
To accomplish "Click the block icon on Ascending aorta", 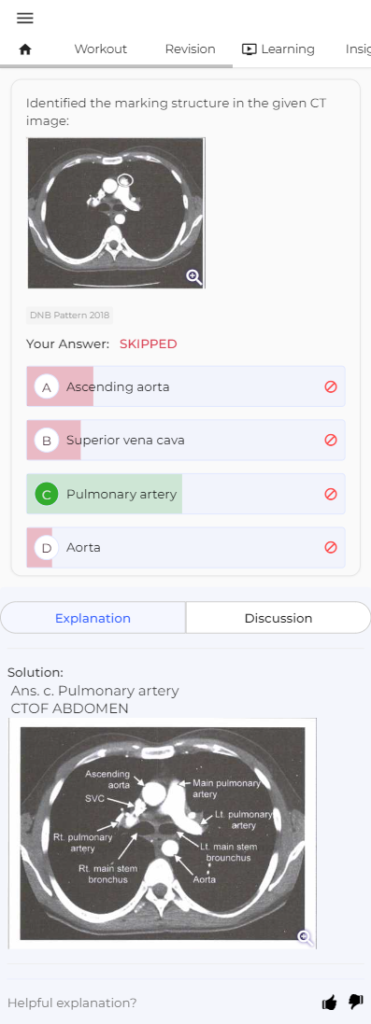I will click(x=331, y=387).
